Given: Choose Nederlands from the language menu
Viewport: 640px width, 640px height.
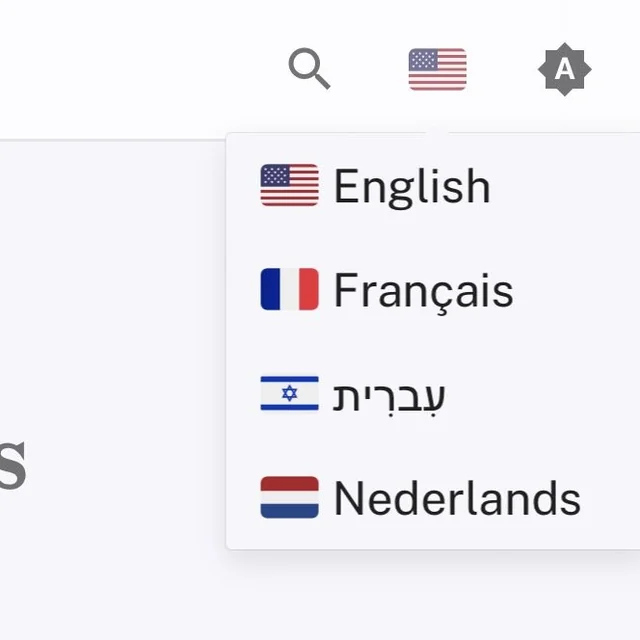Looking at the screenshot, I should (456, 498).
